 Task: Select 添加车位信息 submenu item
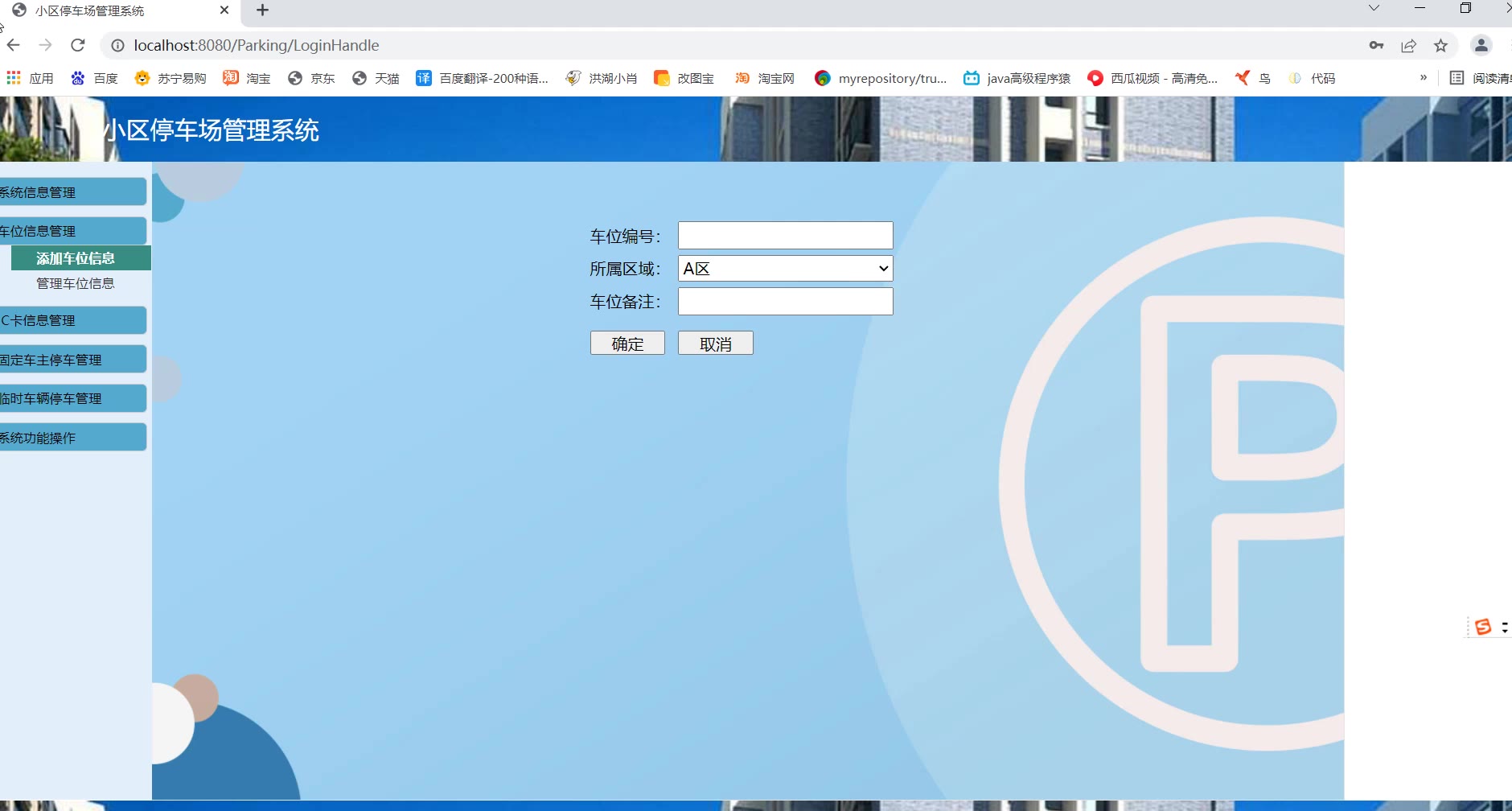[80, 258]
